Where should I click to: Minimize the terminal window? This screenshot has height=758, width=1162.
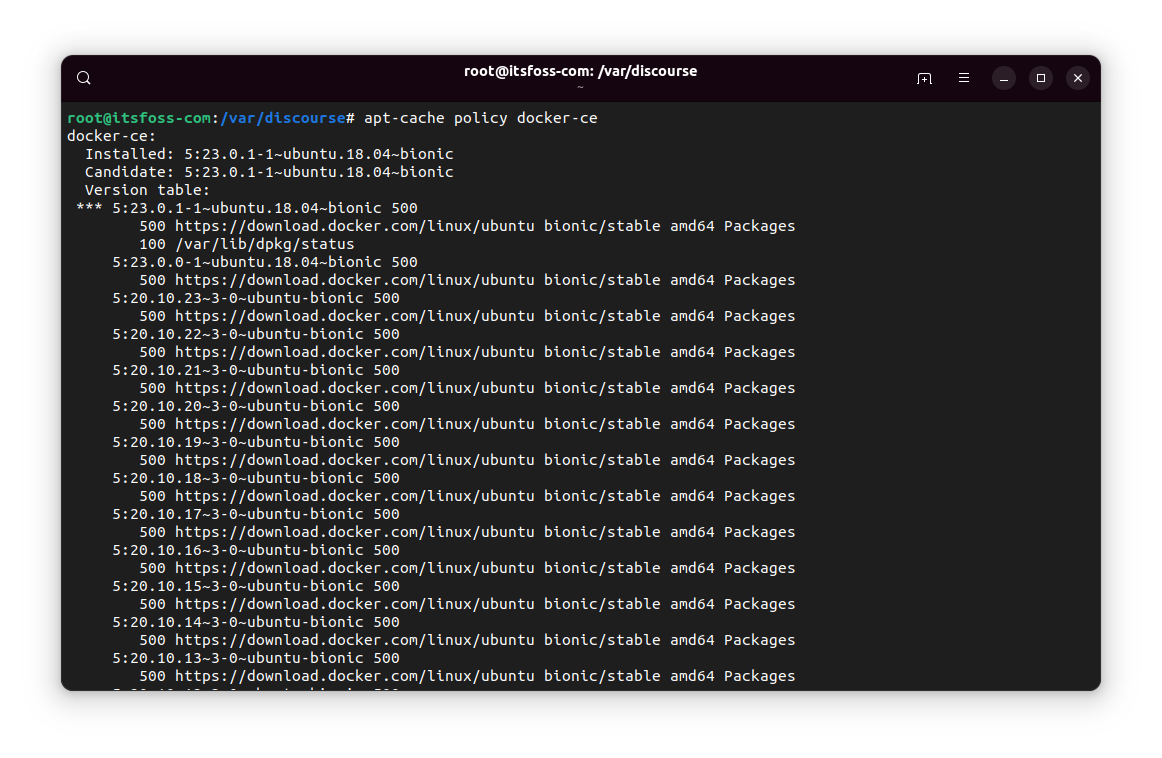click(x=1003, y=77)
